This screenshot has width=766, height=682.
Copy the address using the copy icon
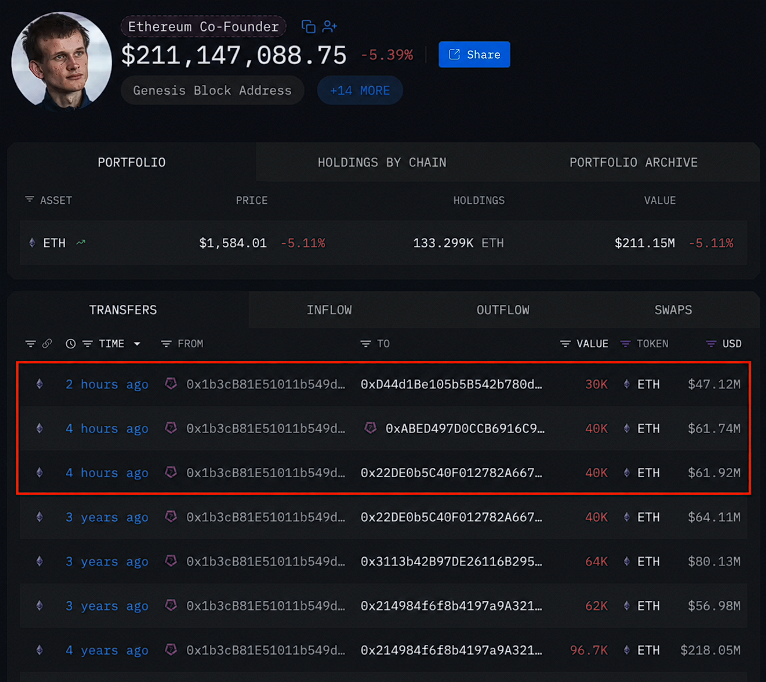click(308, 26)
